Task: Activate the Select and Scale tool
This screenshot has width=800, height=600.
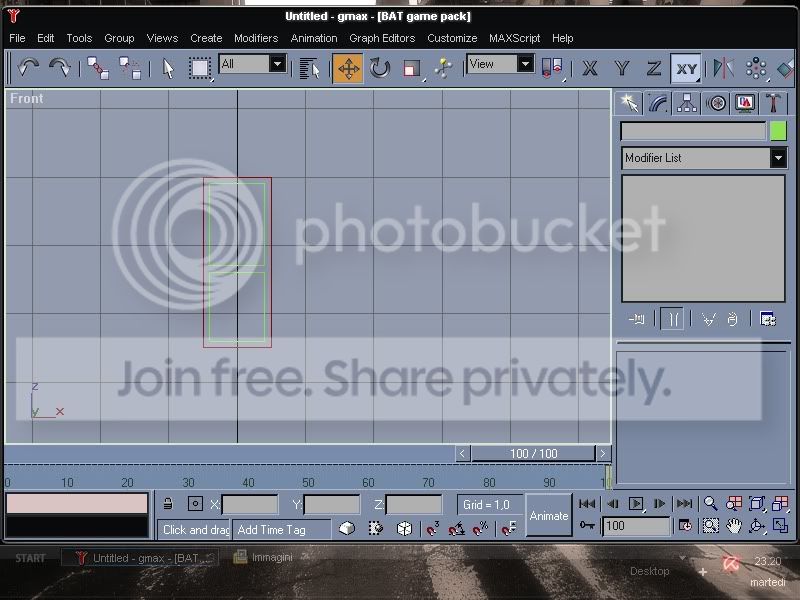Action: [411, 68]
